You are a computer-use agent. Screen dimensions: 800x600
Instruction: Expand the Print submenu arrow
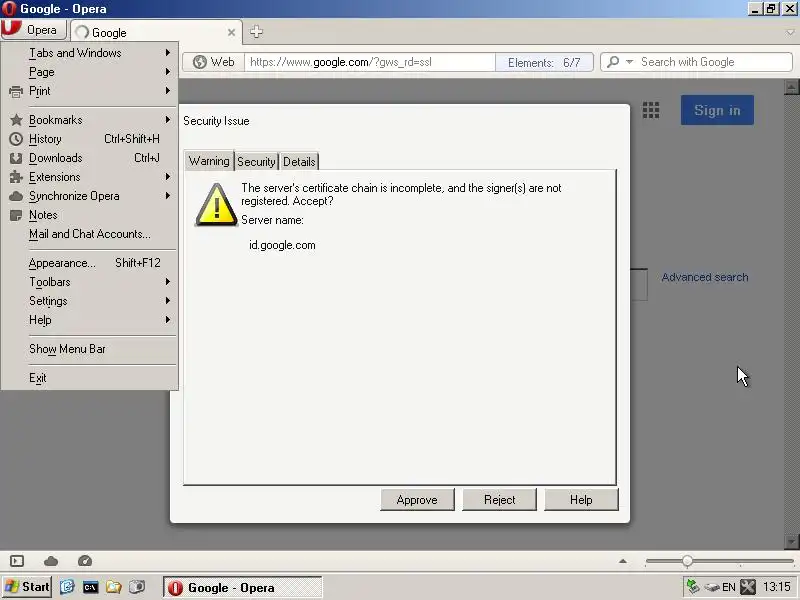(x=167, y=91)
